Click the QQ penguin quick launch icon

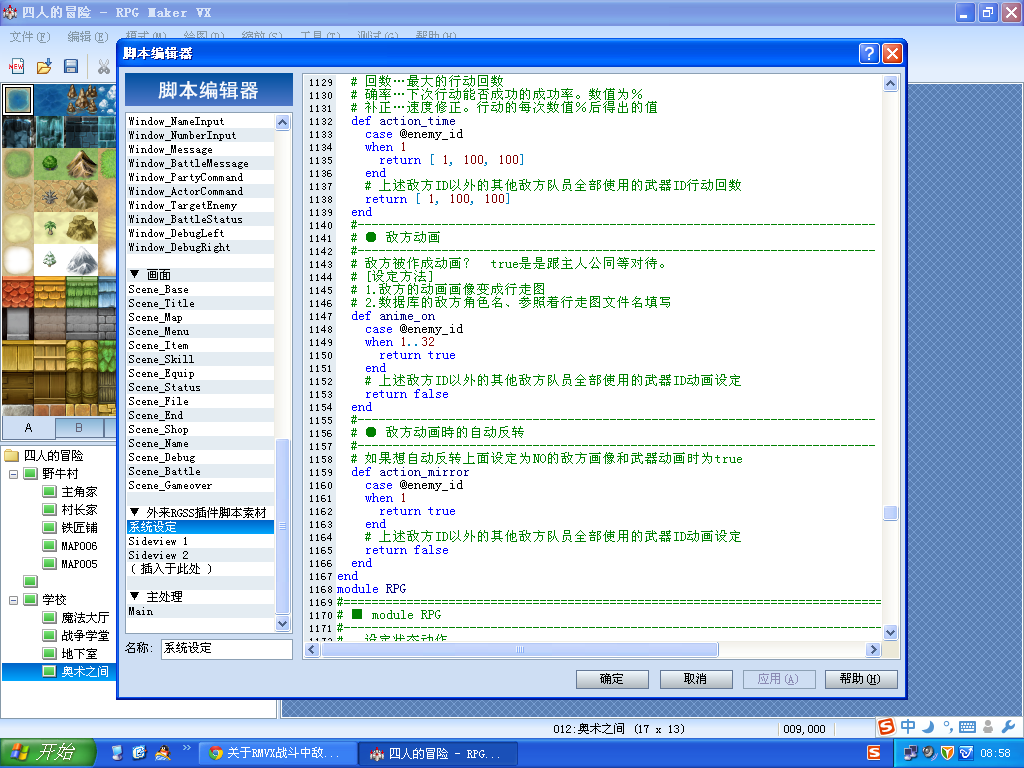point(163,753)
